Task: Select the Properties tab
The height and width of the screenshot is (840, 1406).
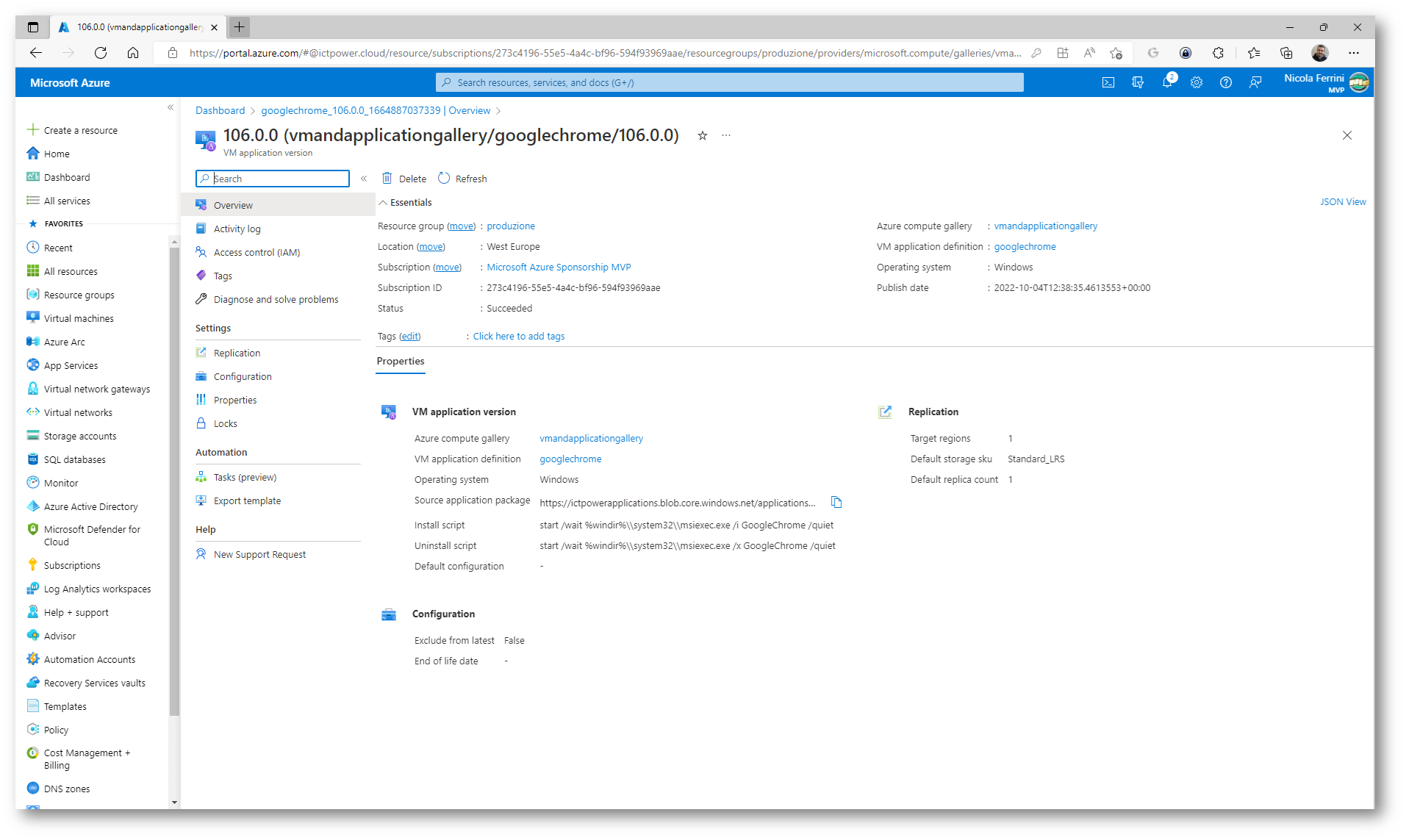Action: pos(401,361)
